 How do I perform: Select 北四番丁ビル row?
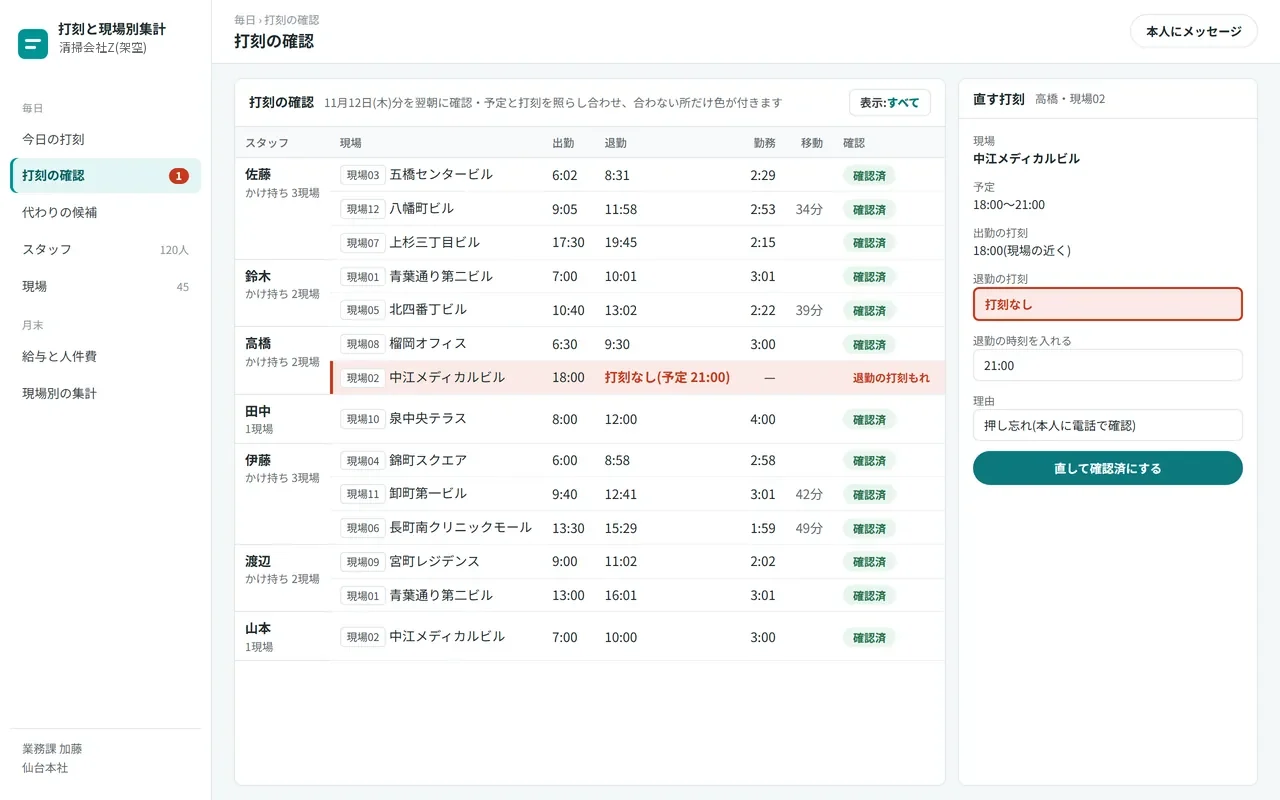point(638,310)
